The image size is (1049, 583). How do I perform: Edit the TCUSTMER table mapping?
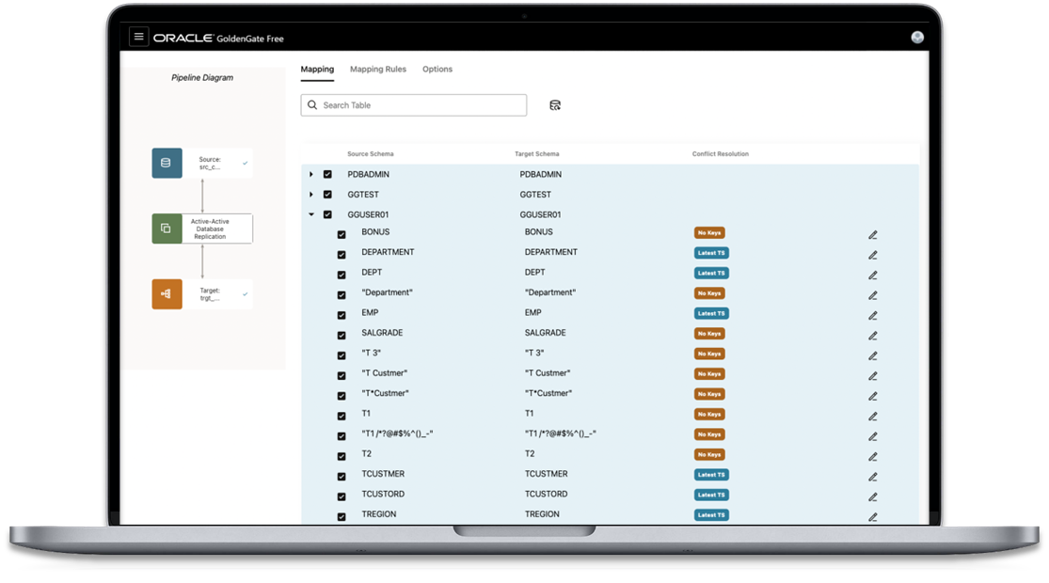pyautogui.click(x=872, y=477)
